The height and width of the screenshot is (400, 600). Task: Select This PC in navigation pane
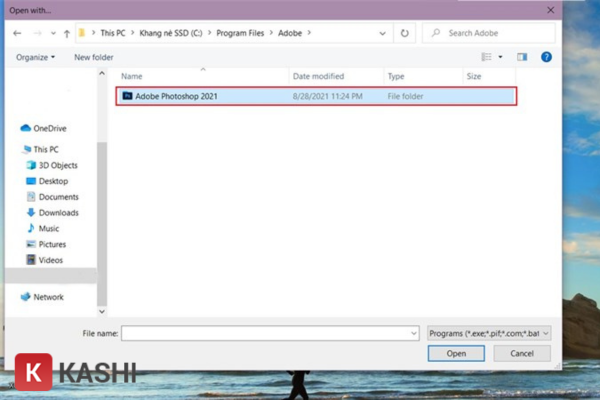tap(46, 149)
